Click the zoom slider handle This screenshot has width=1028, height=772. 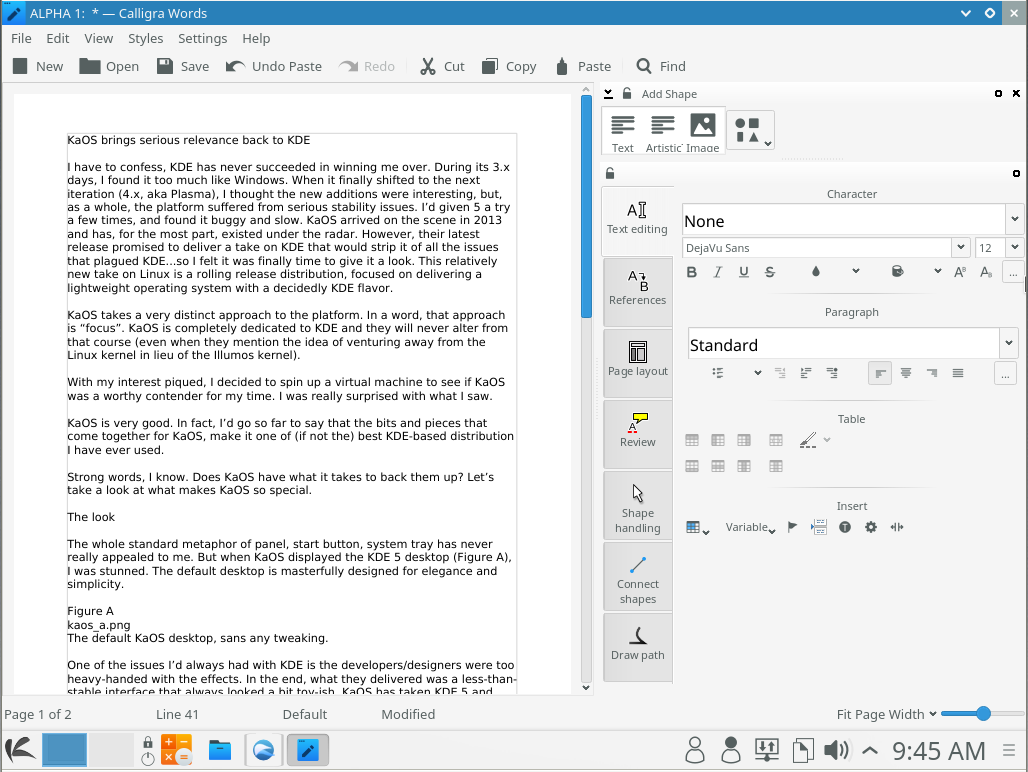(983, 714)
